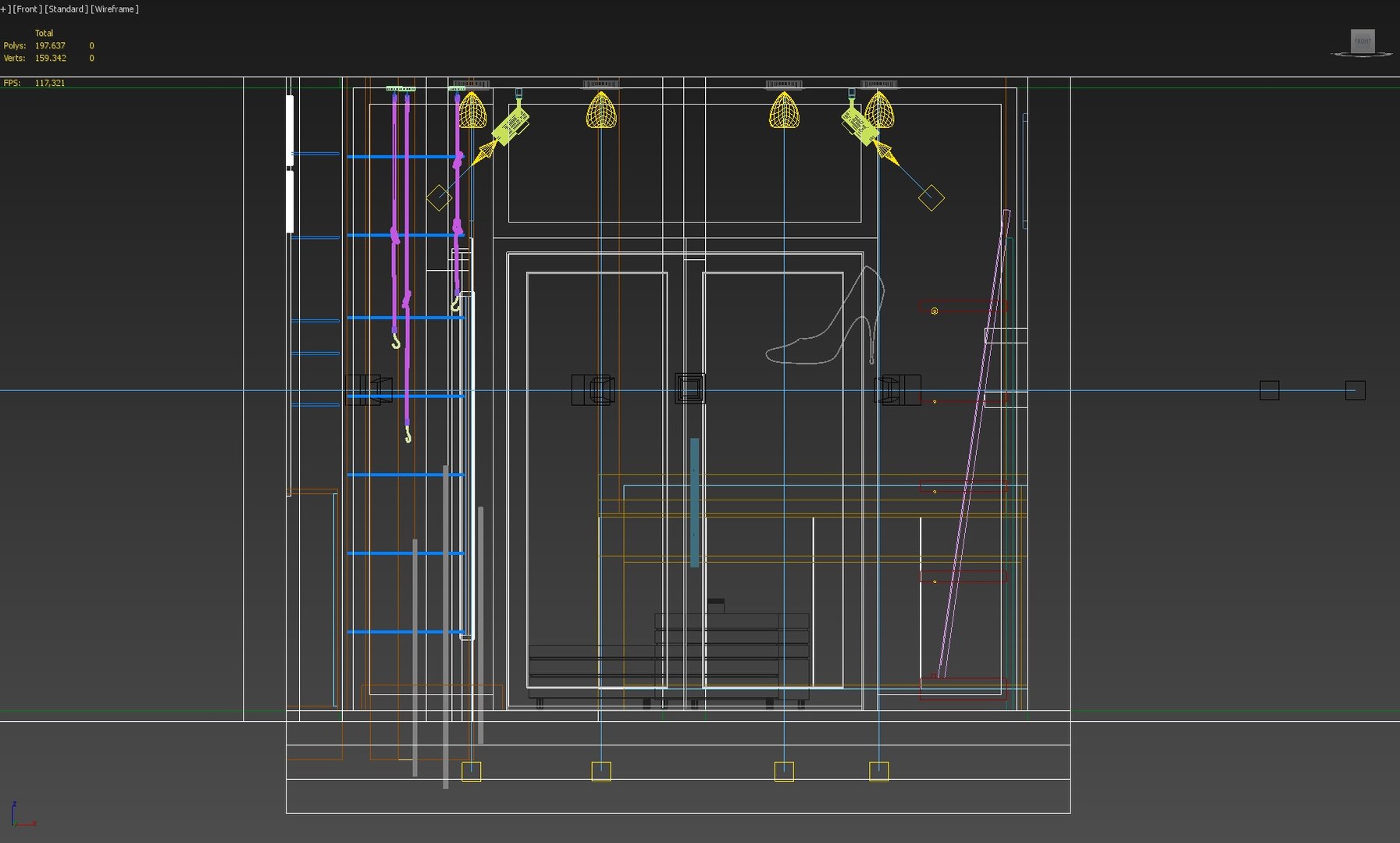This screenshot has height=843, width=1400.
Task: Open the [Wireframe] shading mode menu
Action: 115,9
